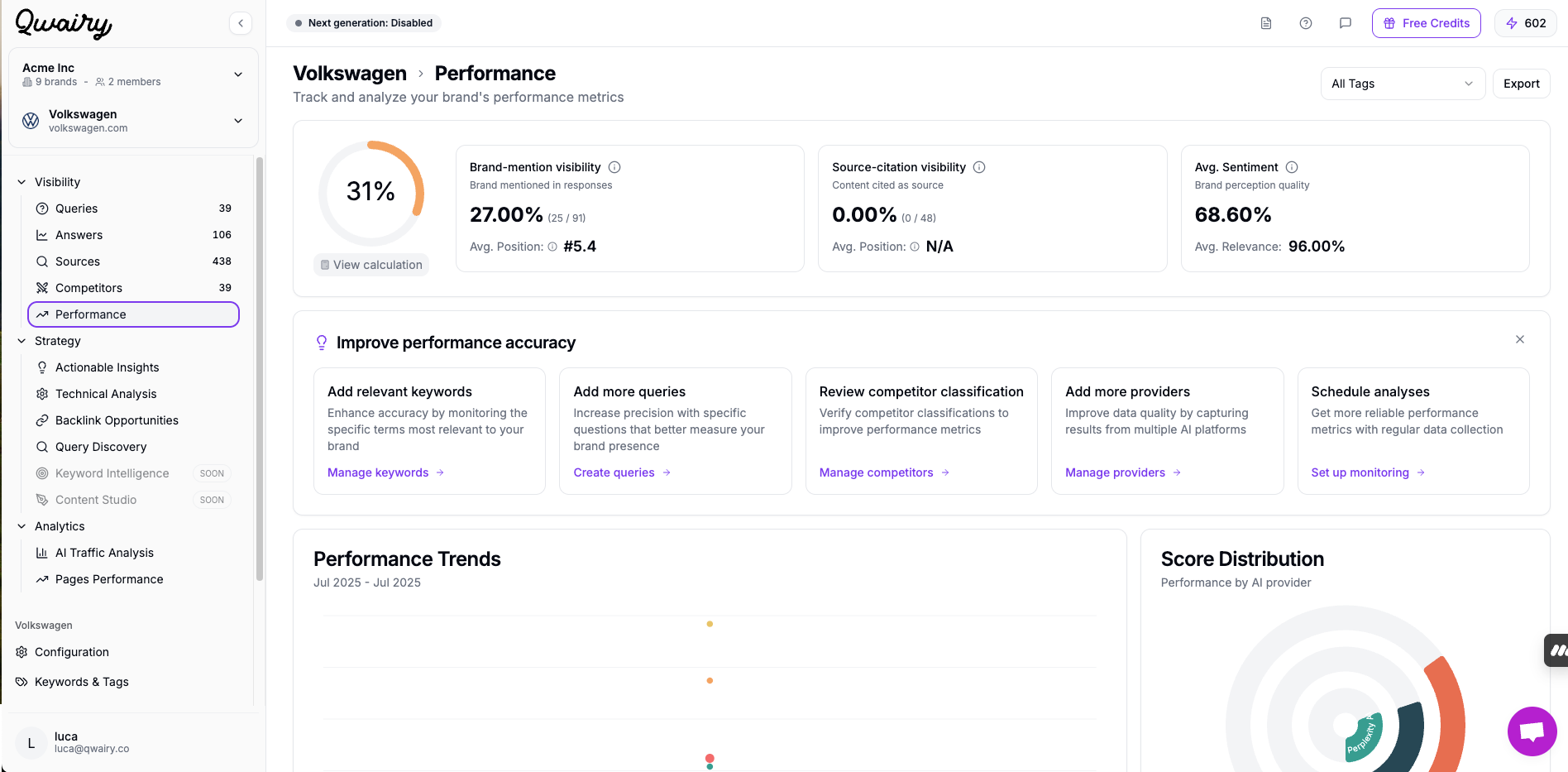Open the documentation page icon in header

click(x=1266, y=23)
